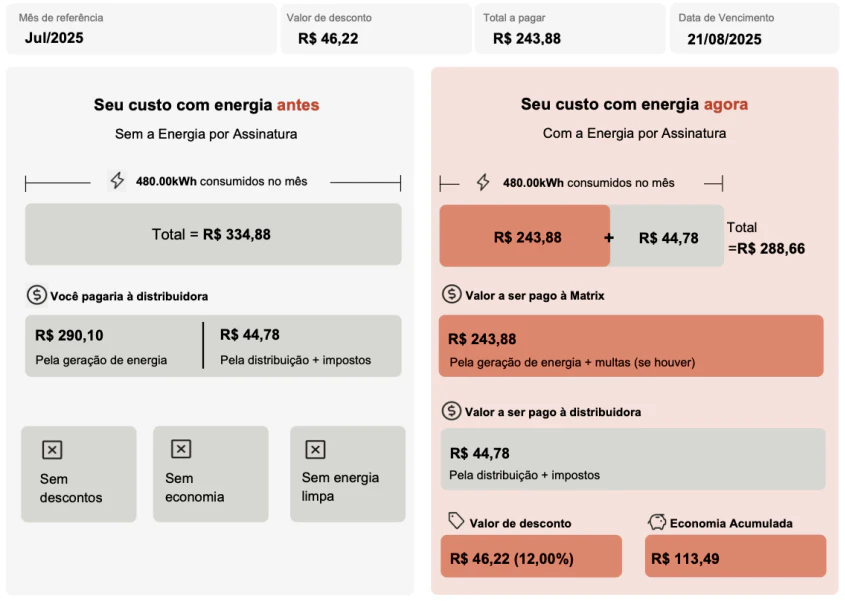Click the price tag icon beside 'Valor de desconto'
Screen dimensions: 845x601
coord(456,521)
